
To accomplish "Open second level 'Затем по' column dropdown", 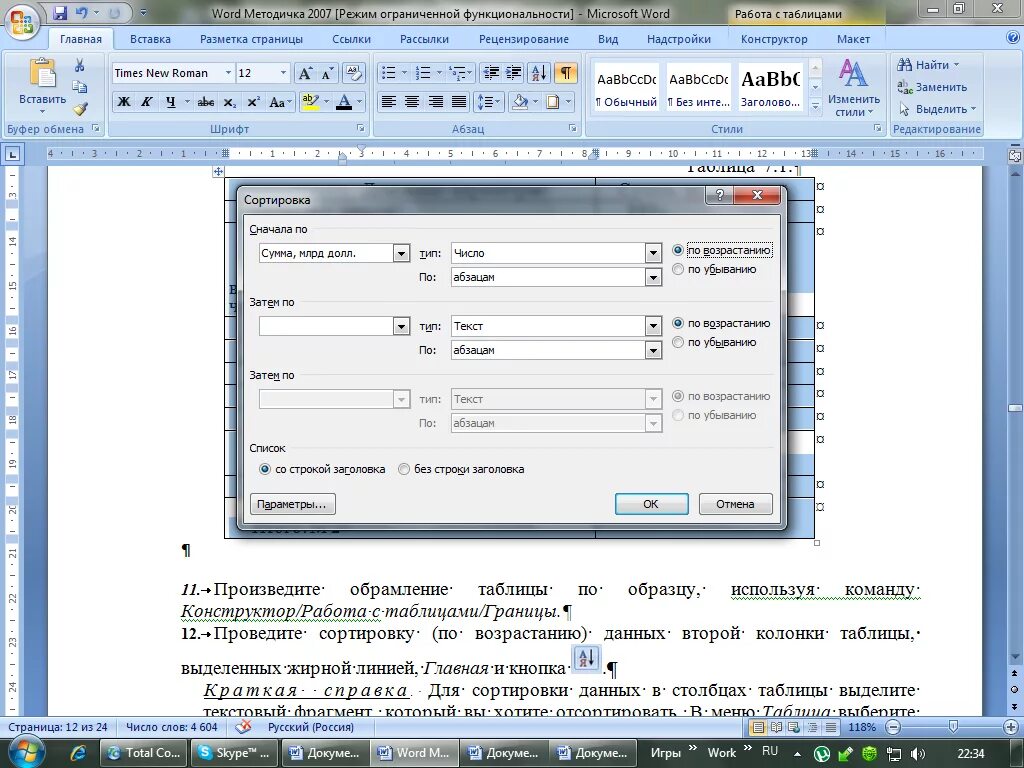I will 402,326.
